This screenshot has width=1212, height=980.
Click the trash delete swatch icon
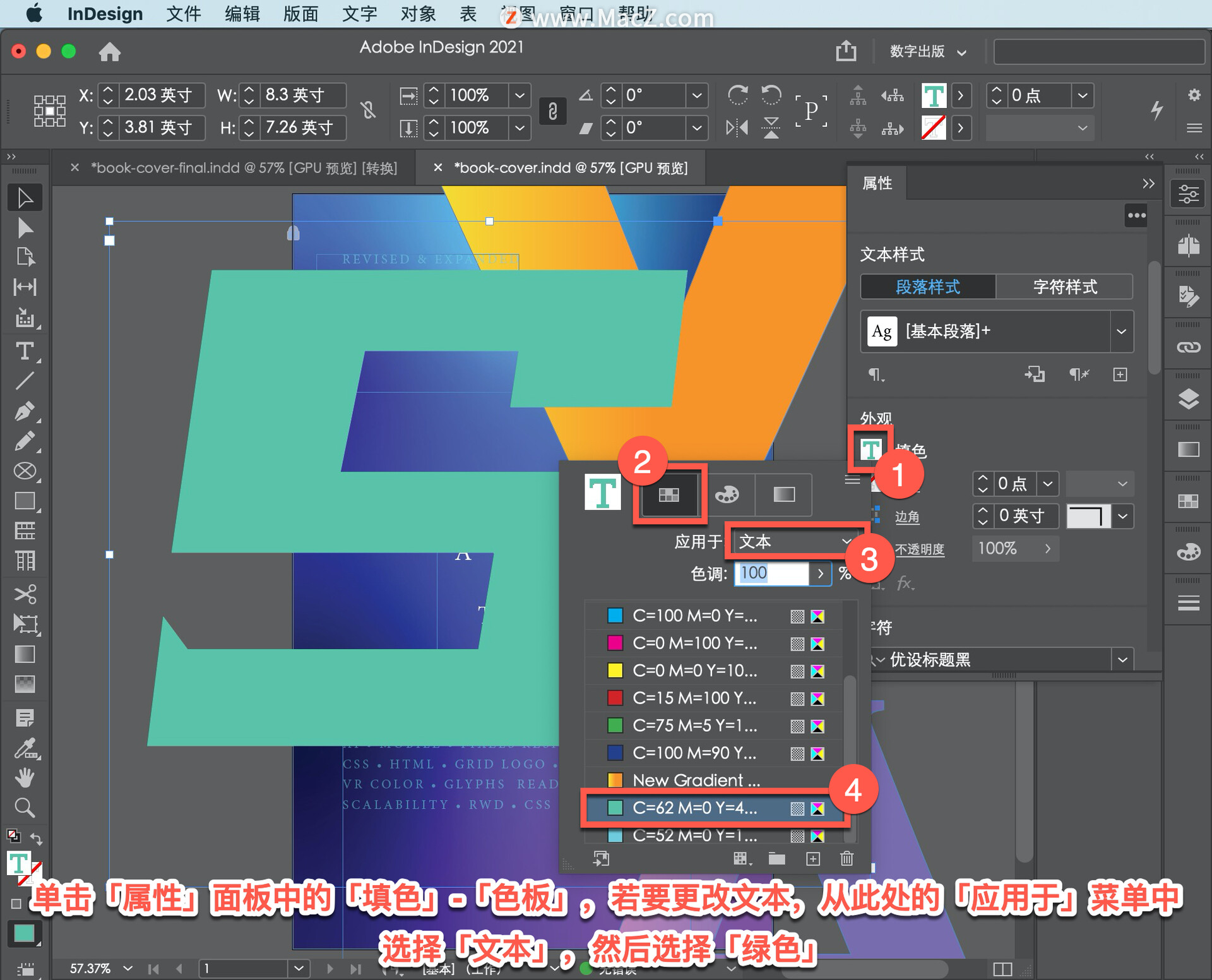click(847, 859)
